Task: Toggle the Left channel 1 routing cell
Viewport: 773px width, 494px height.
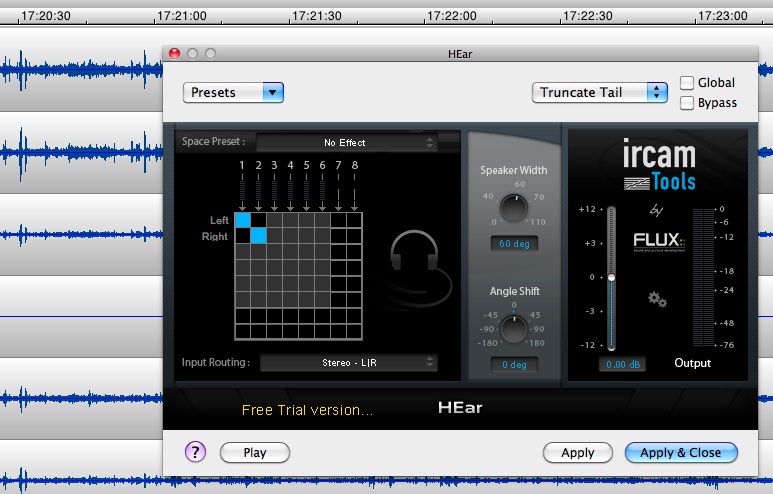Action: (x=242, y=220)
